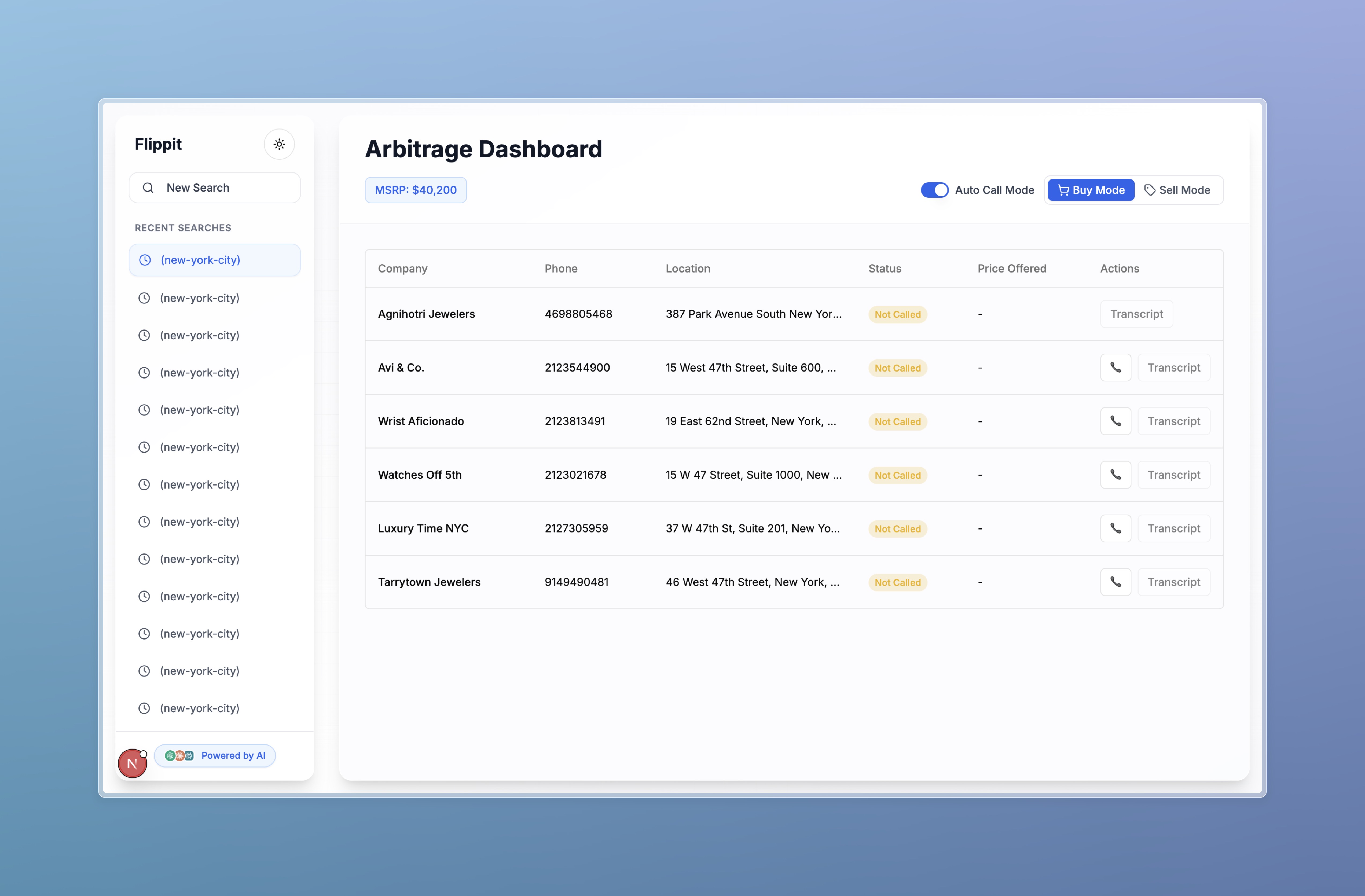Select the last (new-york-city) recent search
The height and width of the screenshot is (896, 1365).
[200, 708]
